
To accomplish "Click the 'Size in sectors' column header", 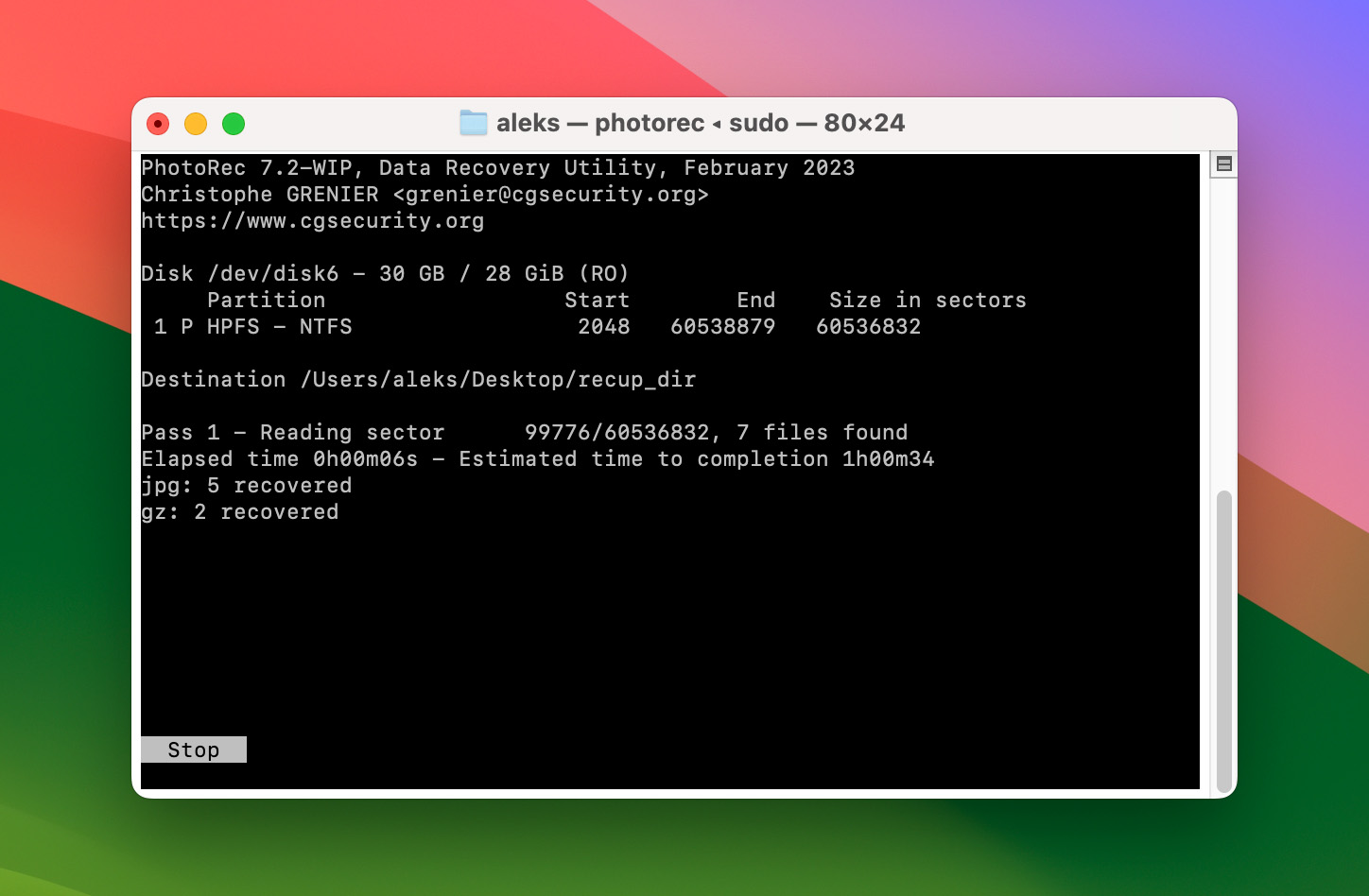I will pyautogui.click(x=928, y=301).
